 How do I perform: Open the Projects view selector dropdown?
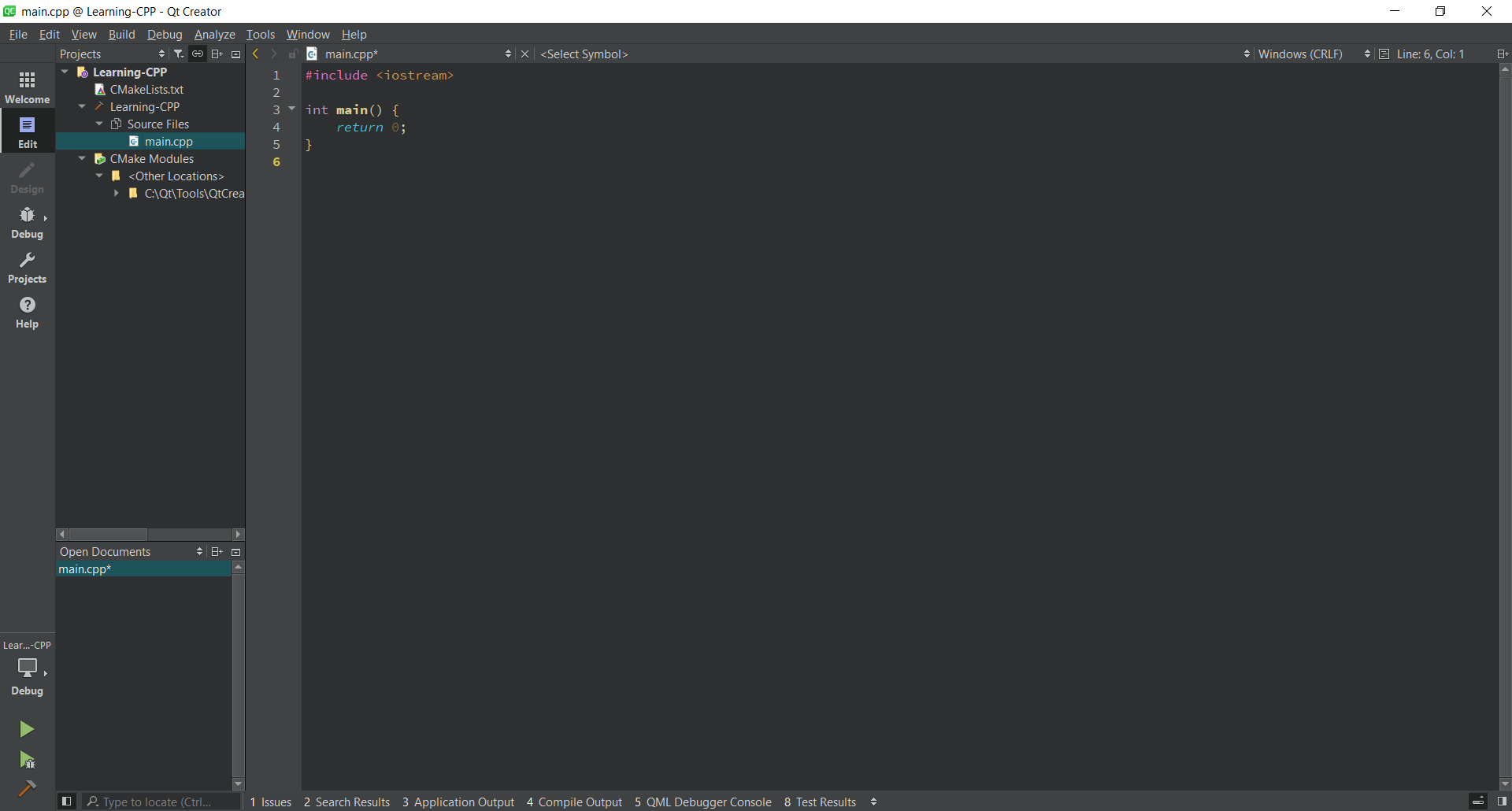click(112, 54)
